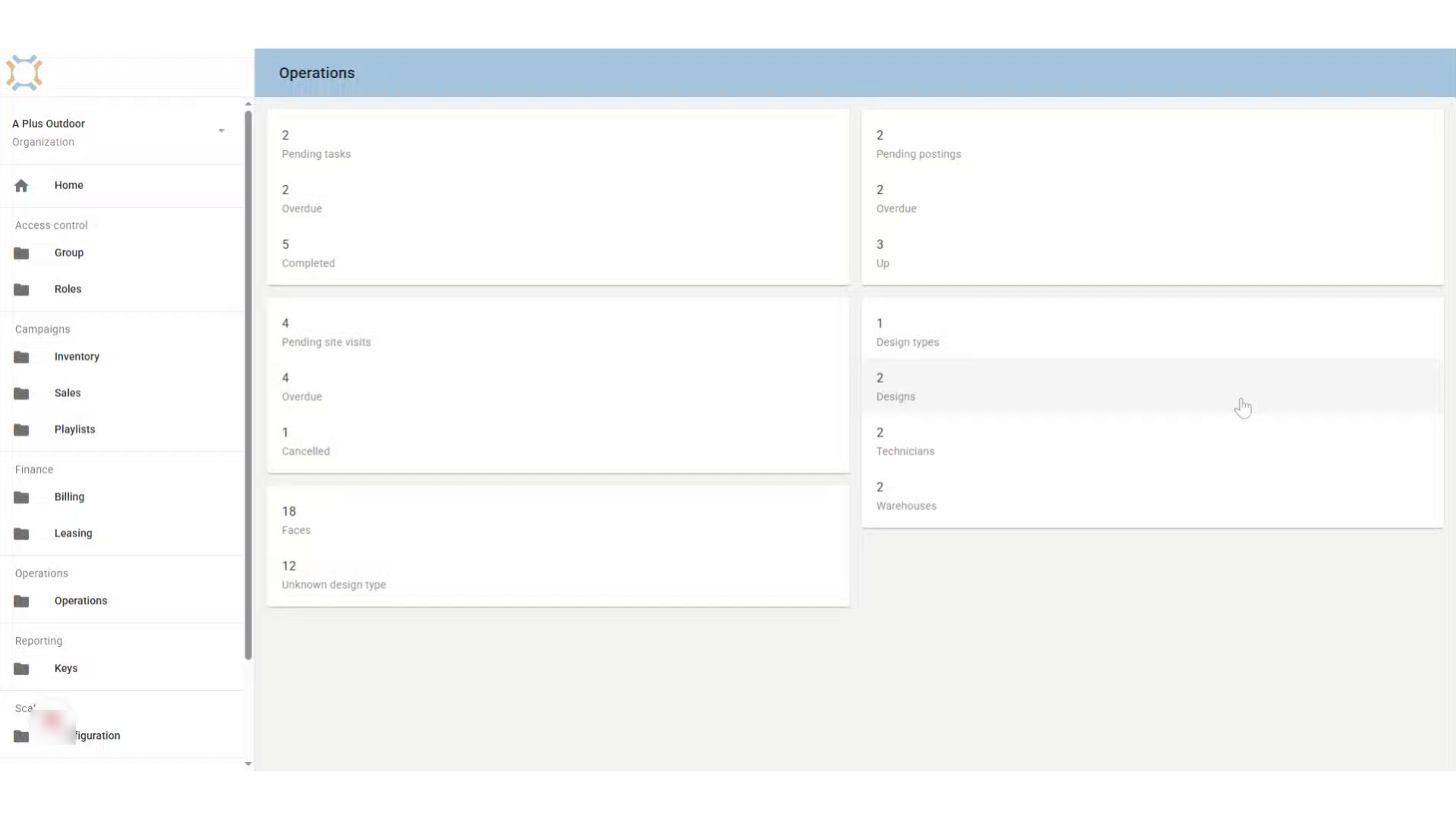Viewport: 1456px width, 819px height.
Task: Click Overdue under Pending site visits
Action: click(x=558, y=387)
